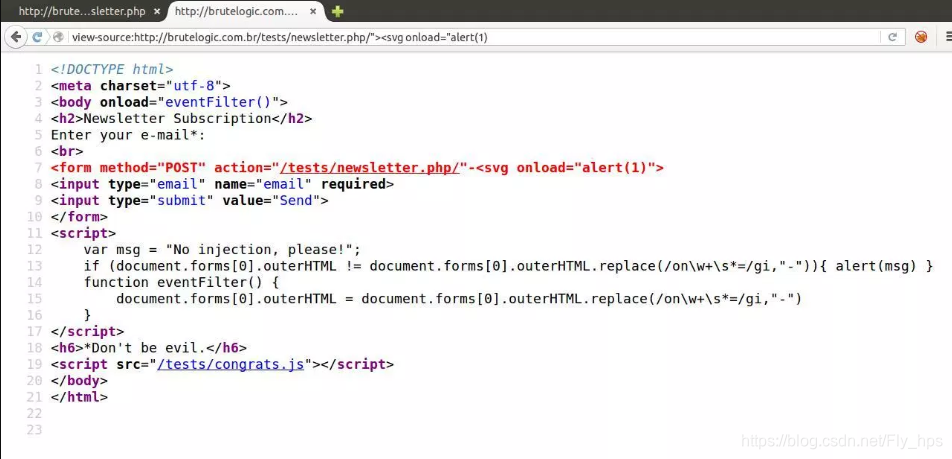Click the </html> tag on line 21
The height and width of the screenshot is (459, 952).
(x=80, y=397)
